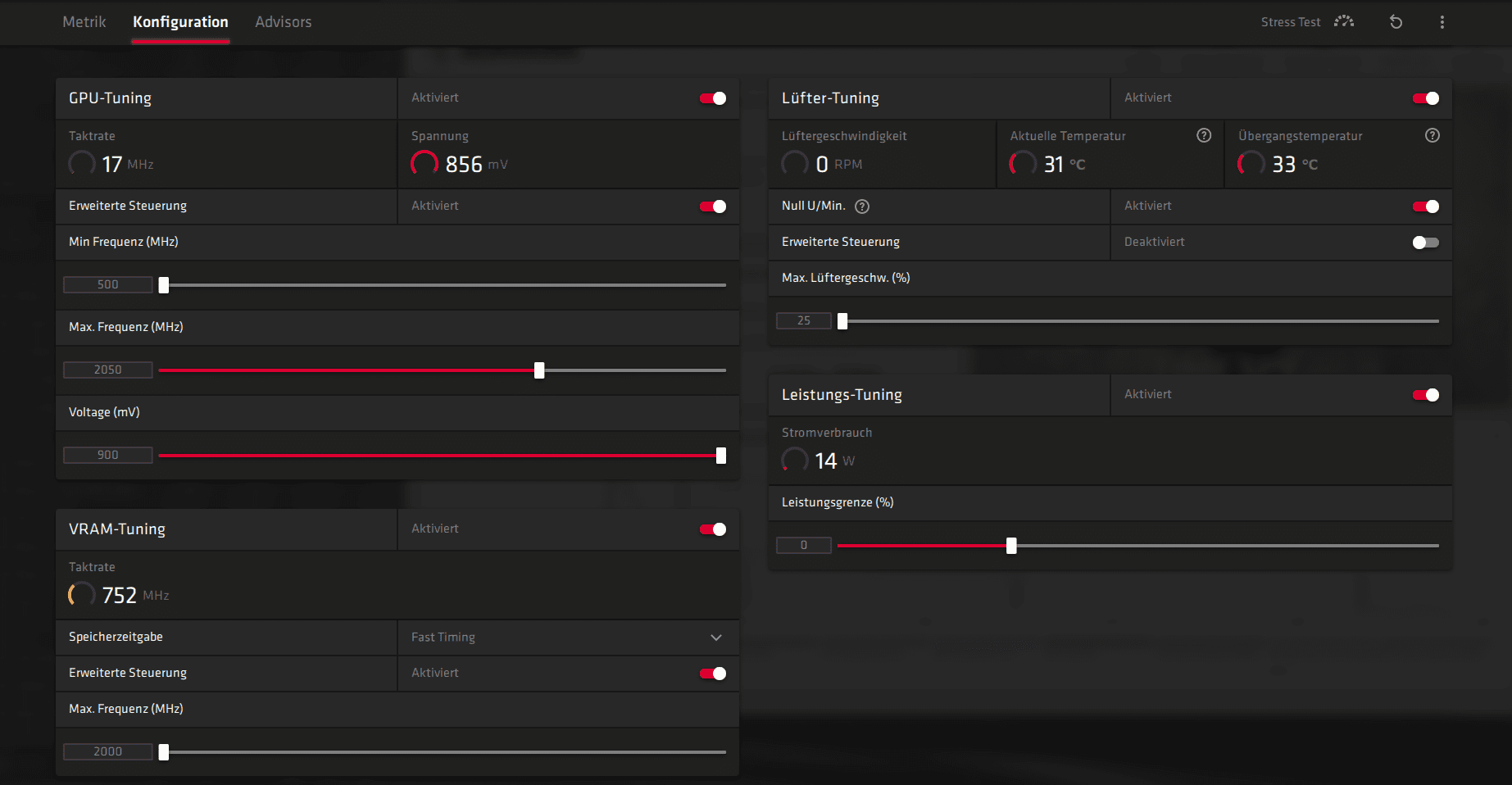Disable the GPU-Tuning toggle
1512x785 pixels.
713,98
